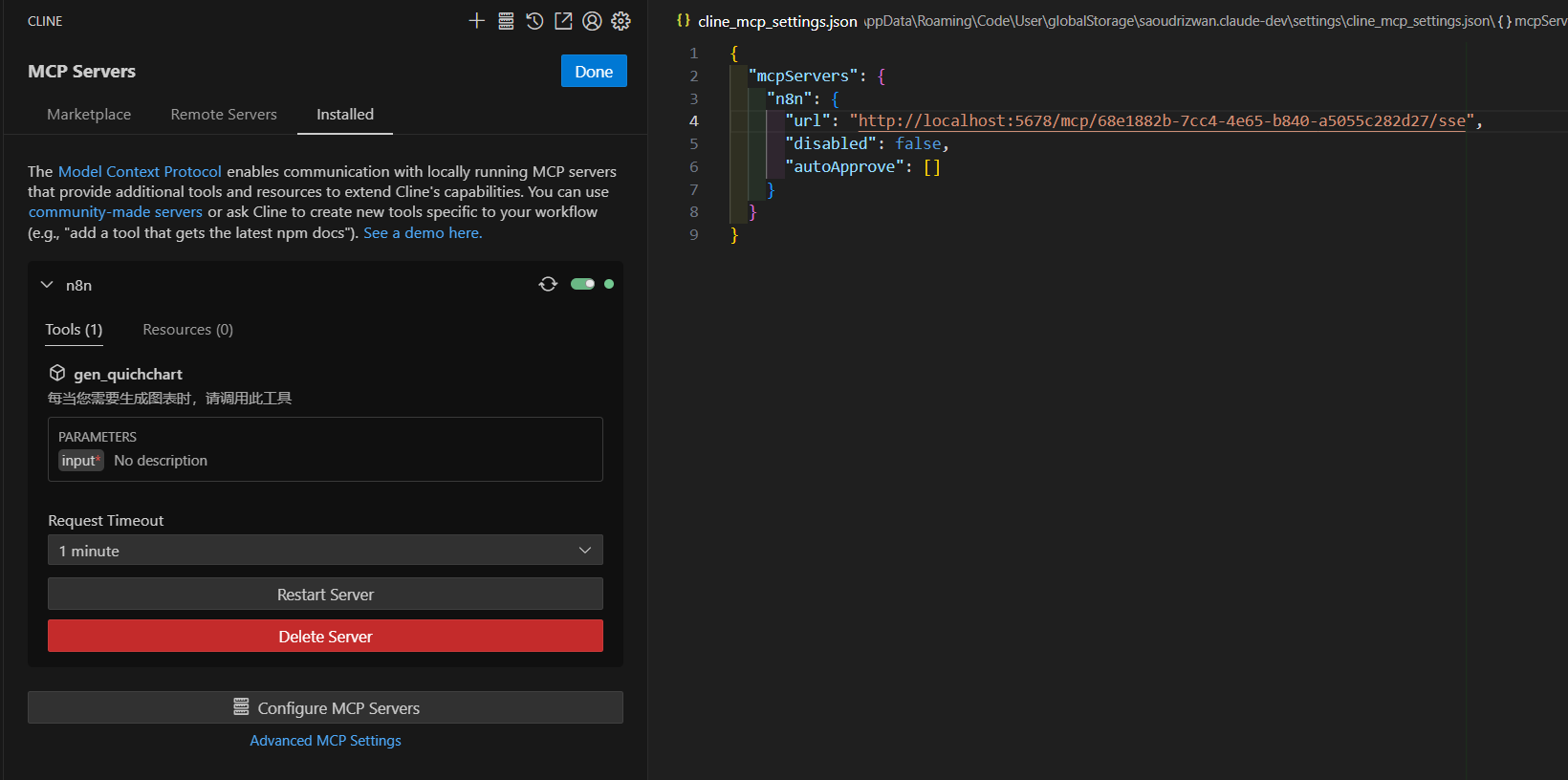Viewport: 1568px width, 780px height.
Task: Click the n8n server name
Action: pos(78,285)
